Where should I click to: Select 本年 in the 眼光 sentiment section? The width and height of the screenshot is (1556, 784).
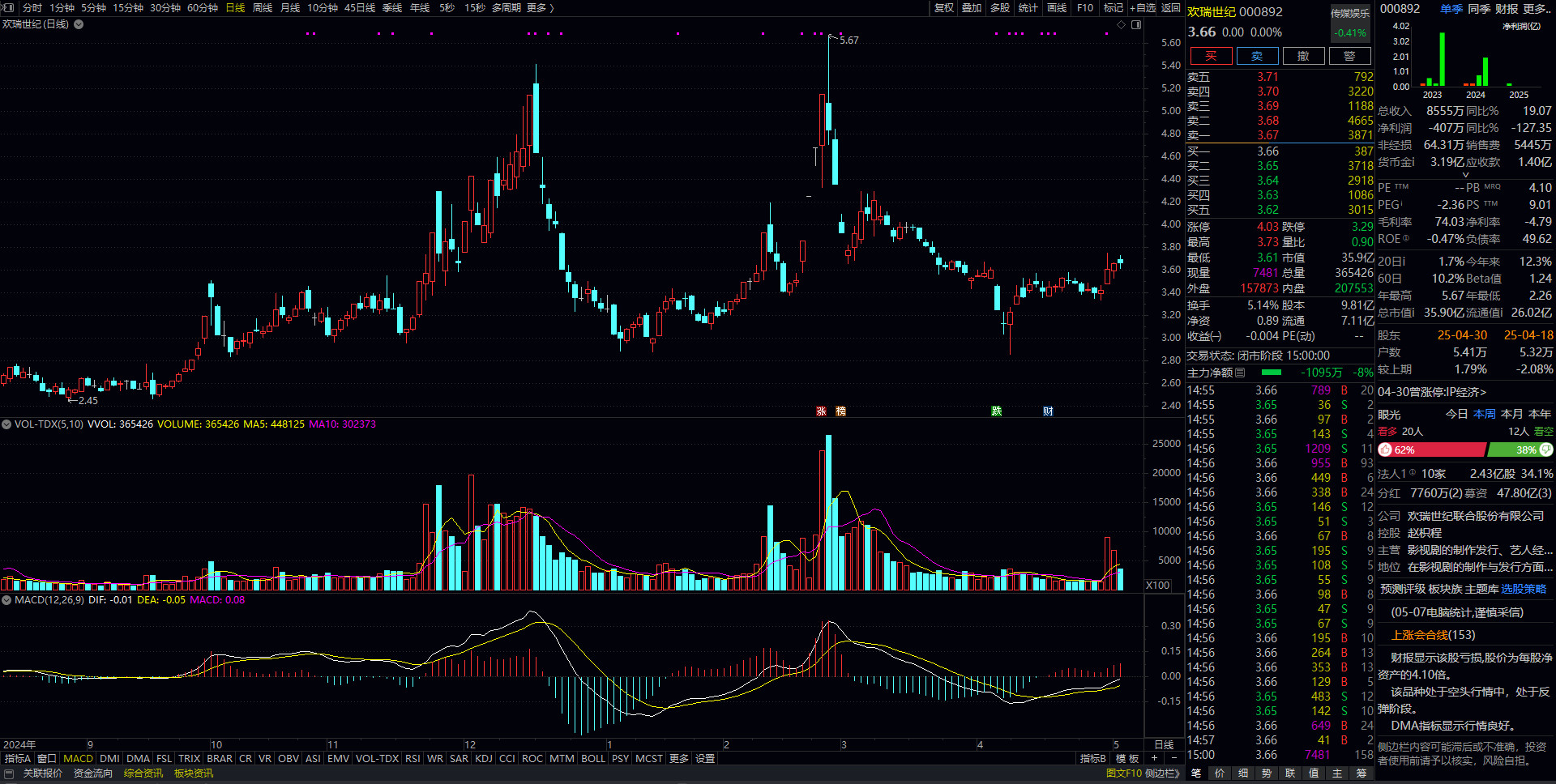[x=1540, y=414]
